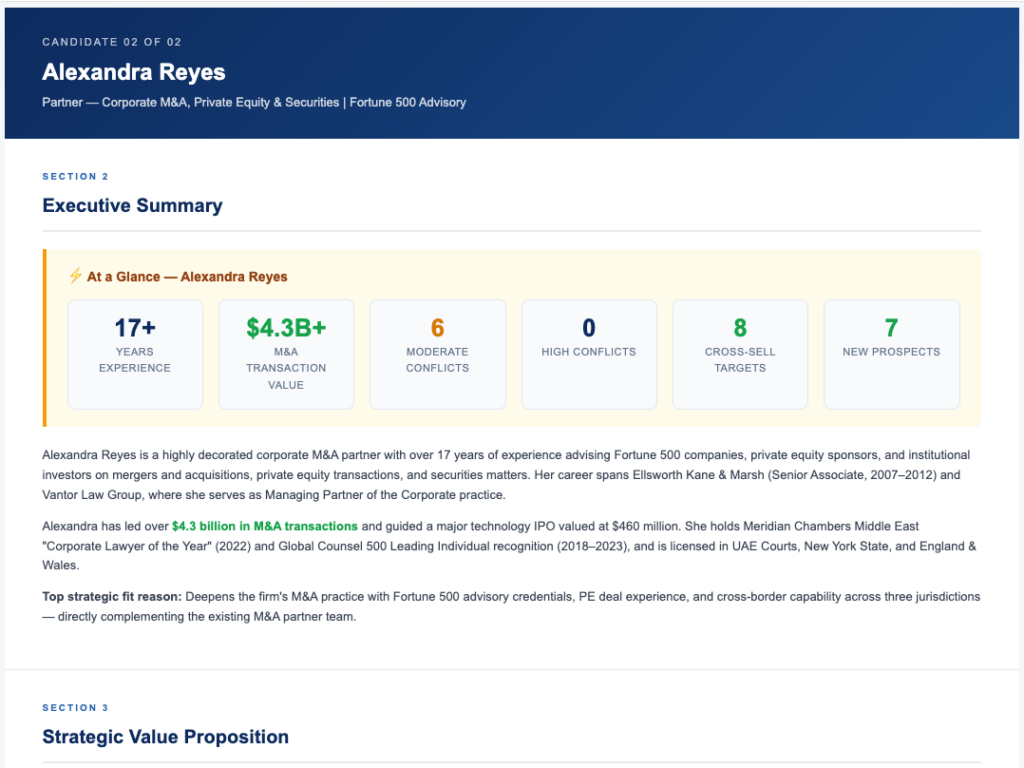Click 'Corporate Lawyer of the Year' award text
The image size is (1024, 768).
tap(127, 546)
